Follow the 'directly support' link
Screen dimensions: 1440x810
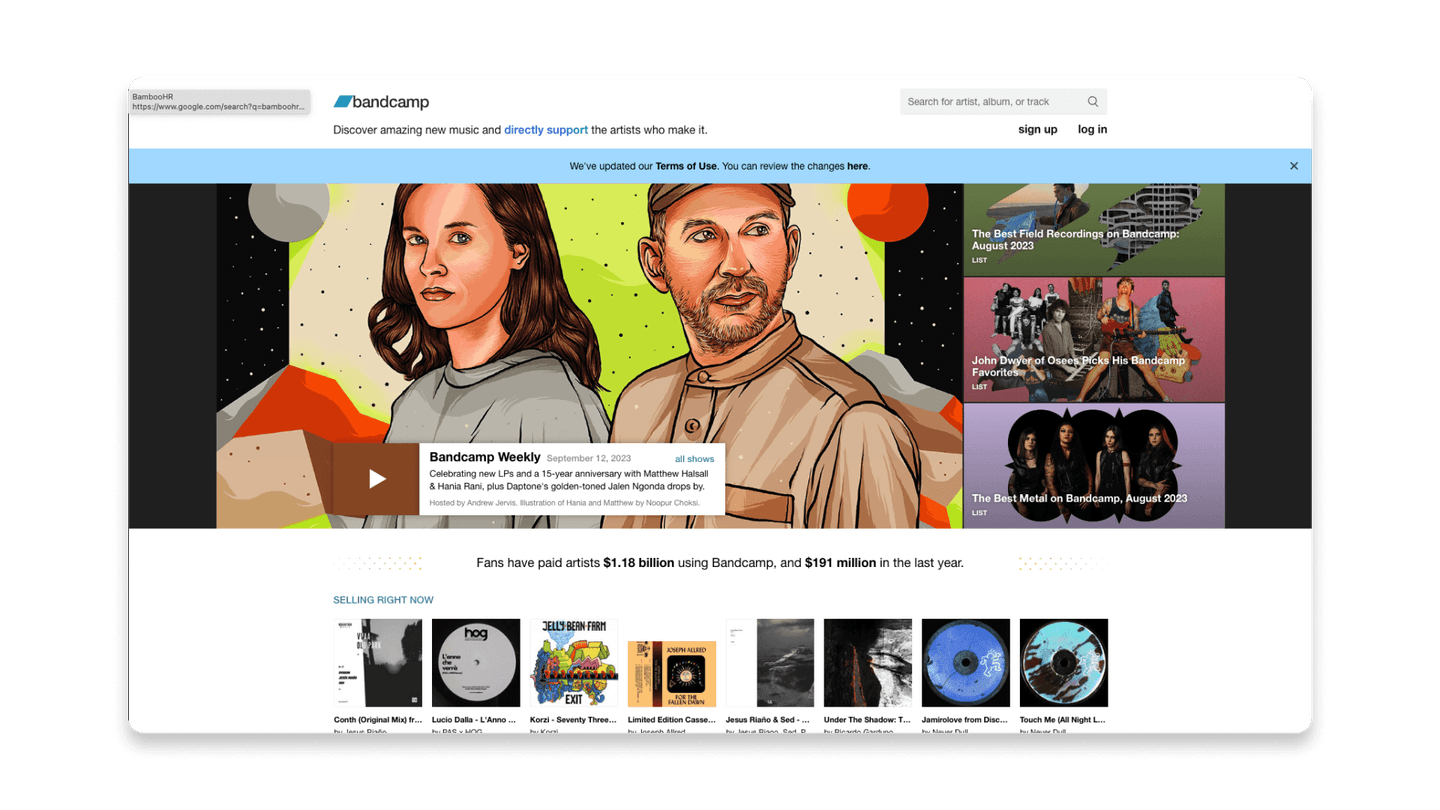pyautogui.click(x=546, y=130)
